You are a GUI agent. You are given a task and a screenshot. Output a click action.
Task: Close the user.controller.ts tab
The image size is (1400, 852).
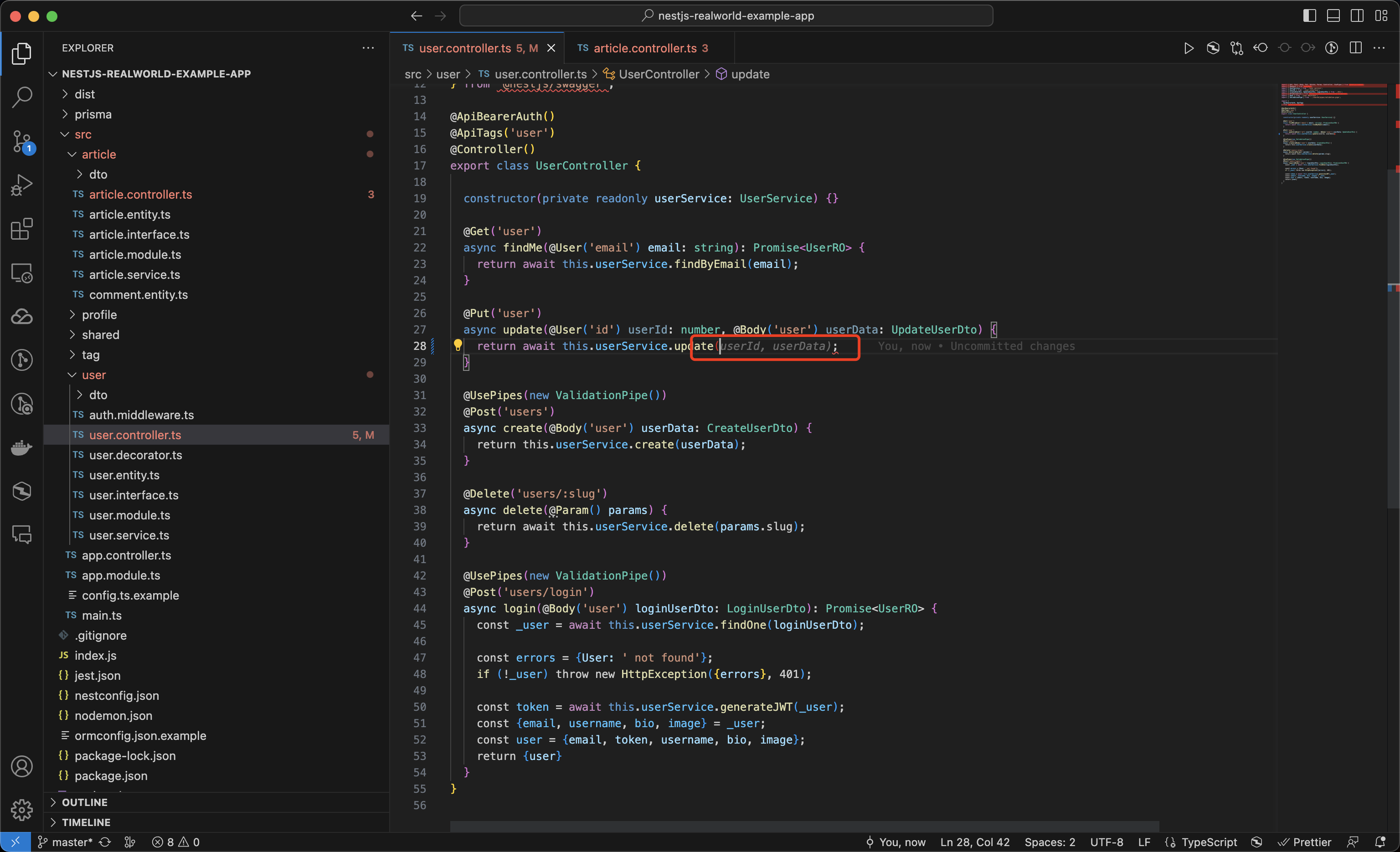click(x=551, y=48)
